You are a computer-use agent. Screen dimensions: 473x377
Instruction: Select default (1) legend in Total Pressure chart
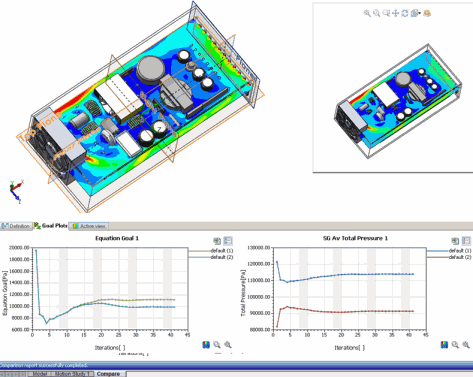460,251
